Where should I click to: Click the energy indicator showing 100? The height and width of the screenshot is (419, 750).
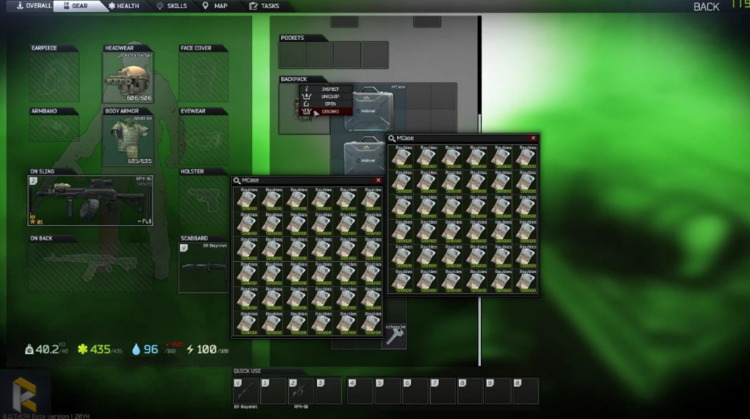pyautogui.click(x=207, y=350)
